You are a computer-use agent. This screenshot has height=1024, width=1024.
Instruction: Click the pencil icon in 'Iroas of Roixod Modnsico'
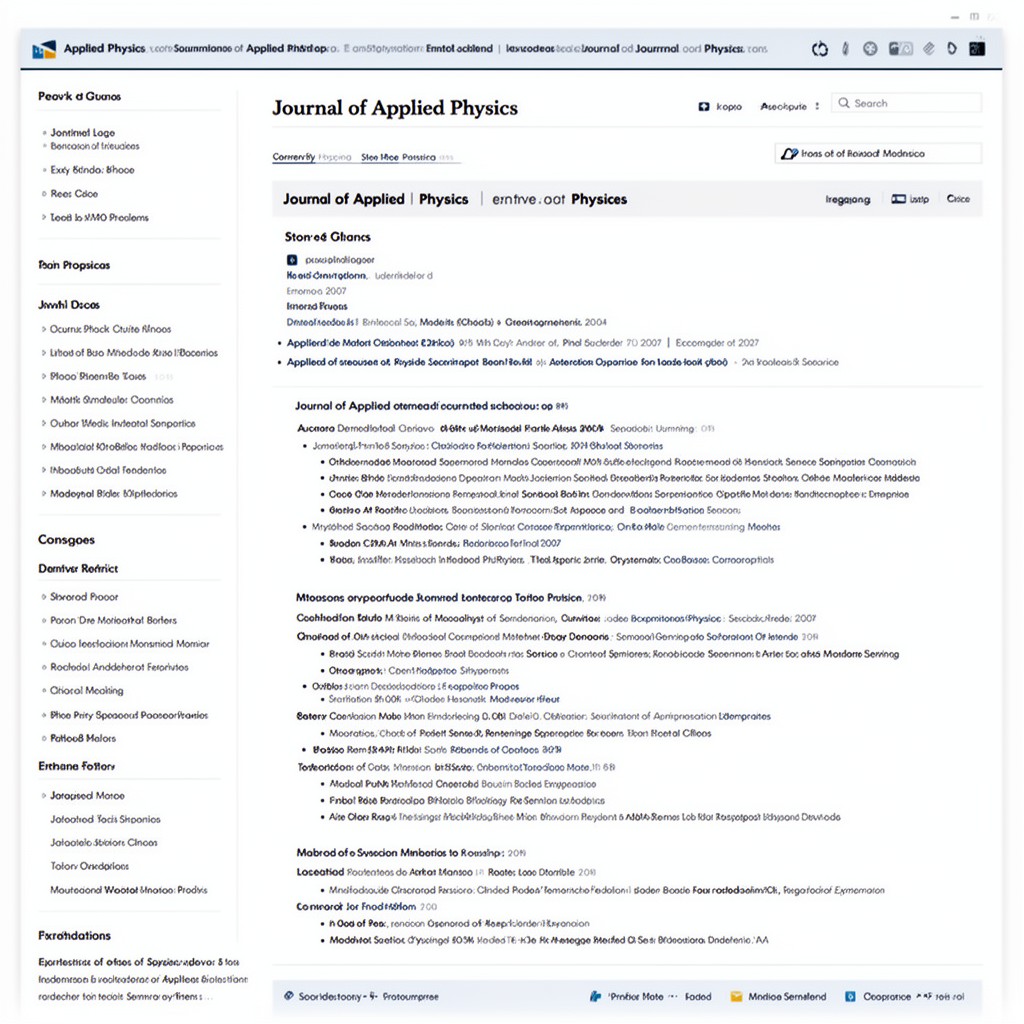click(x=790, y=153)
